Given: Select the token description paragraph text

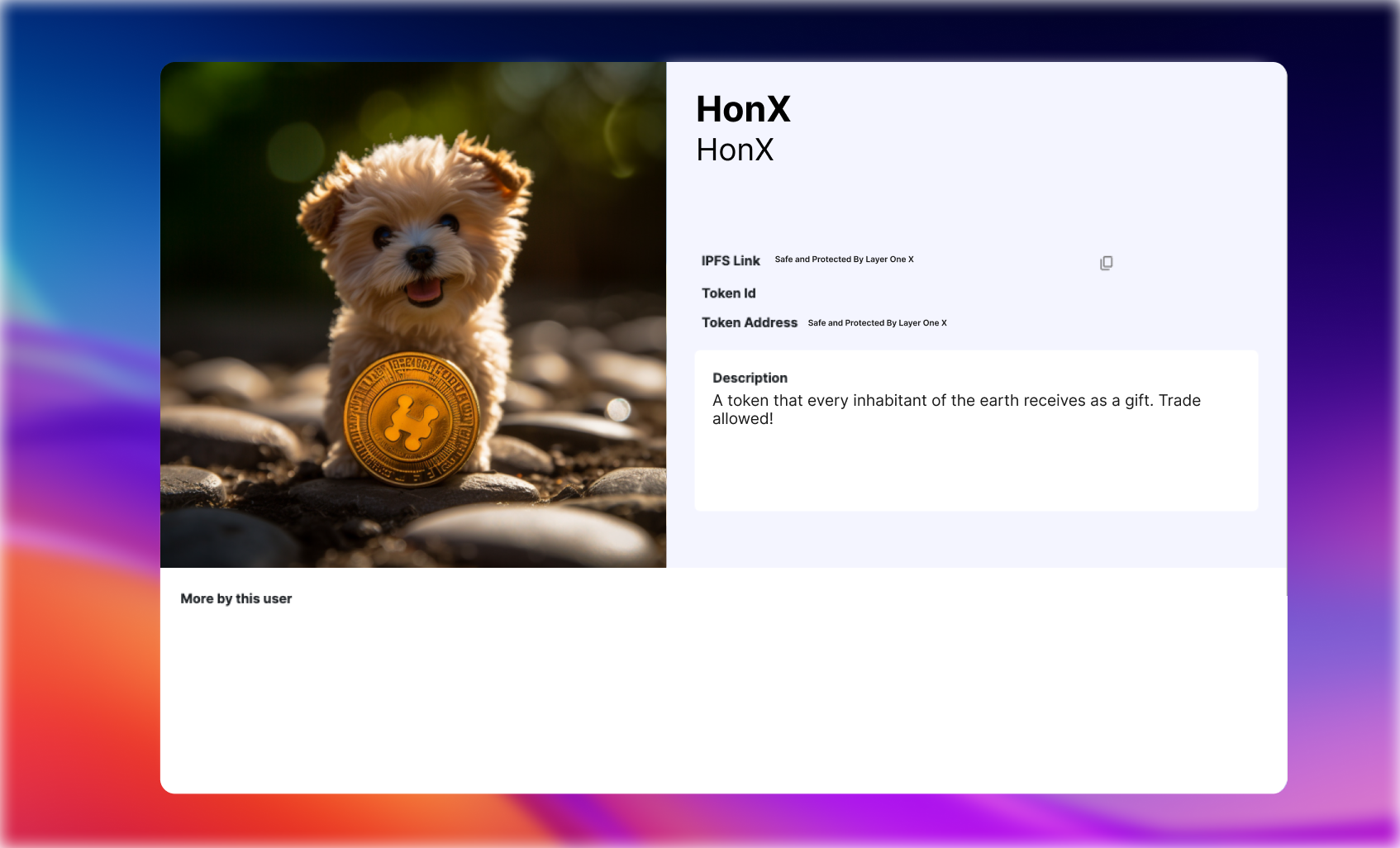Looking at the screenshot, I should pos(956,409).
